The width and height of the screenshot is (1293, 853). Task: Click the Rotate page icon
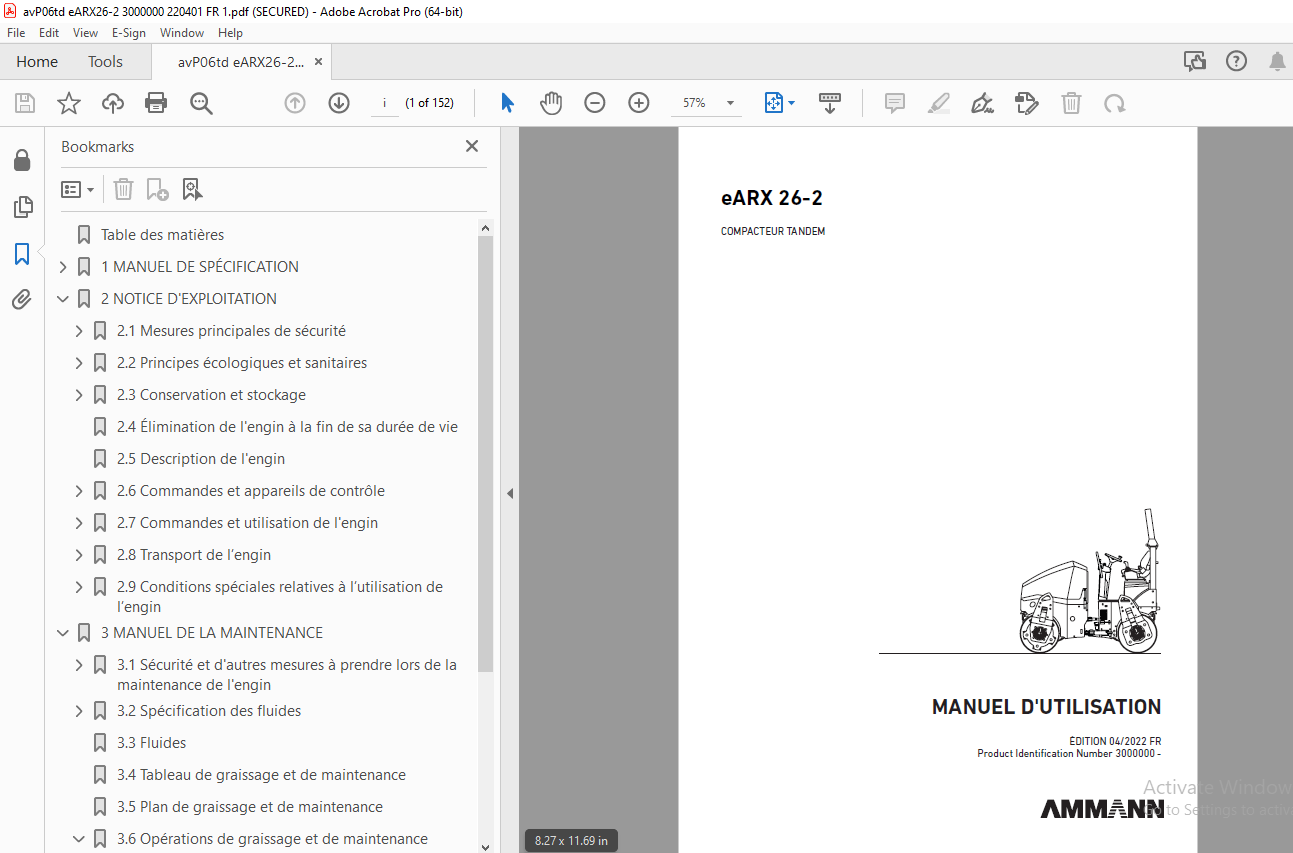[x=1114, y=103]
